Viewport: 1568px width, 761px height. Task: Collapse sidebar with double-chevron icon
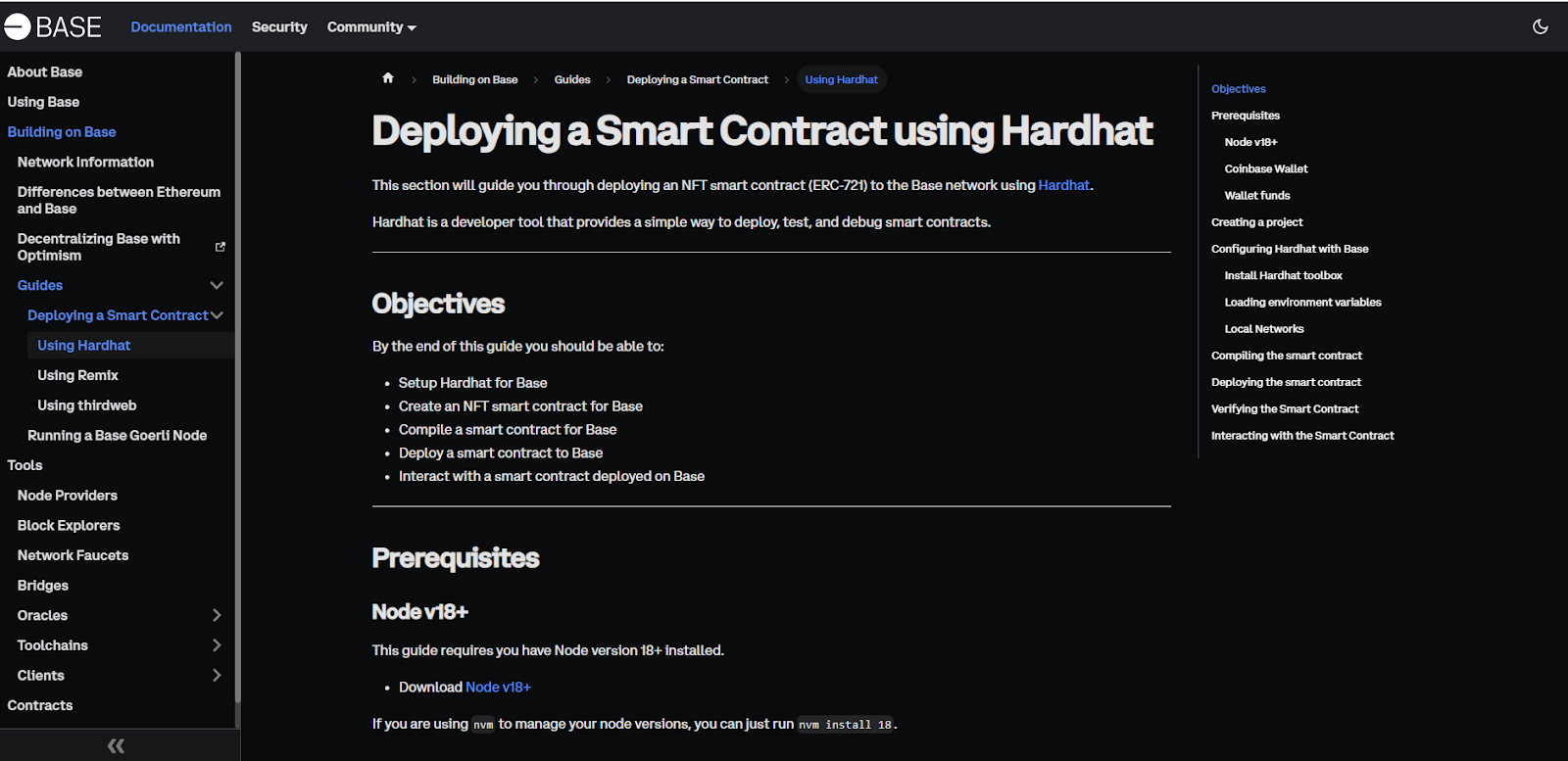[x=116, y=745]
